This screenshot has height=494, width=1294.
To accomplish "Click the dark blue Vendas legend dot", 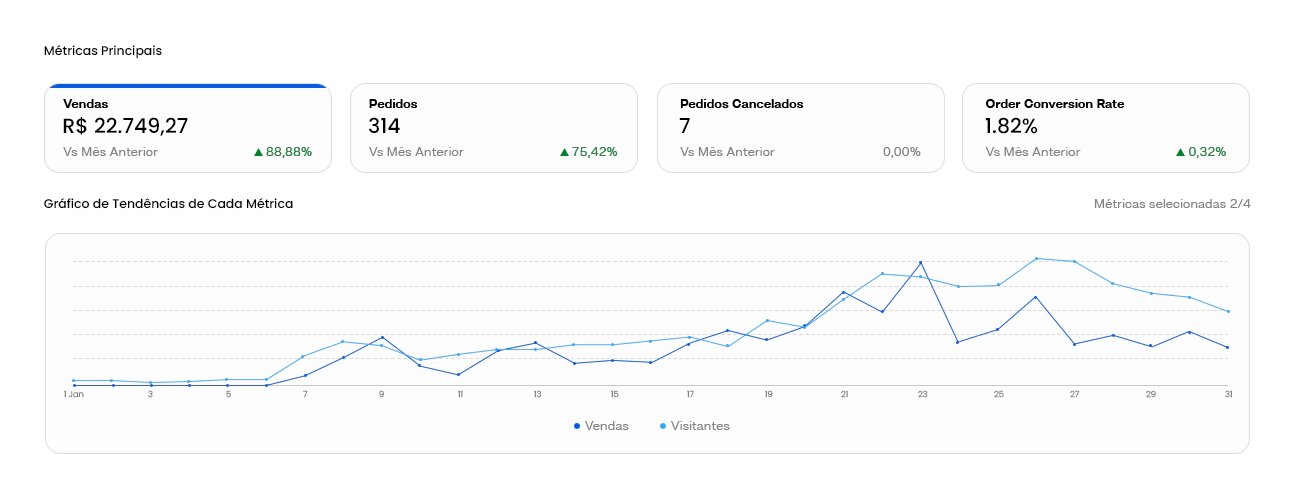I will tap(577, 426).
